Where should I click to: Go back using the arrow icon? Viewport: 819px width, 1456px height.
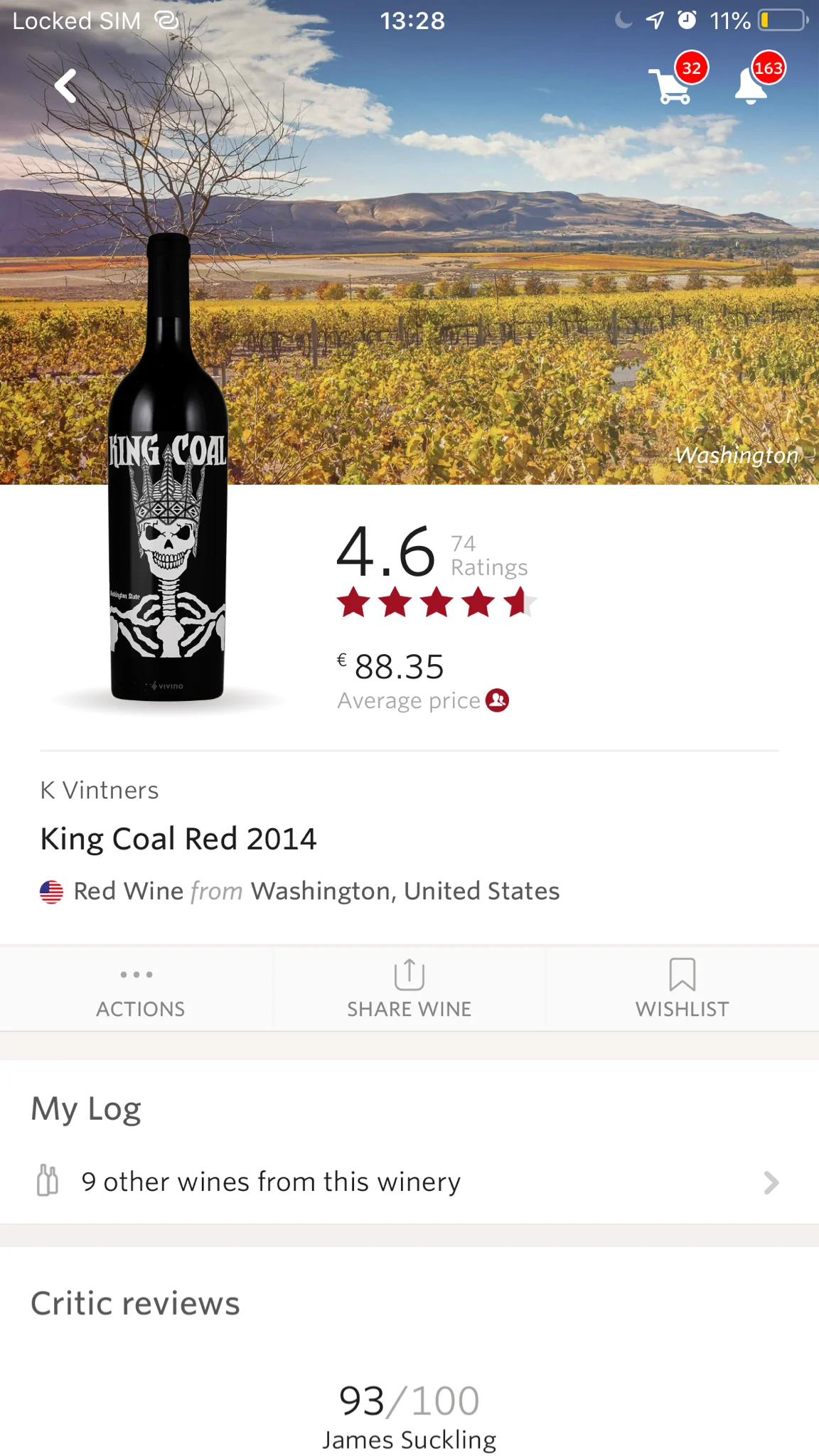[66, 86]
